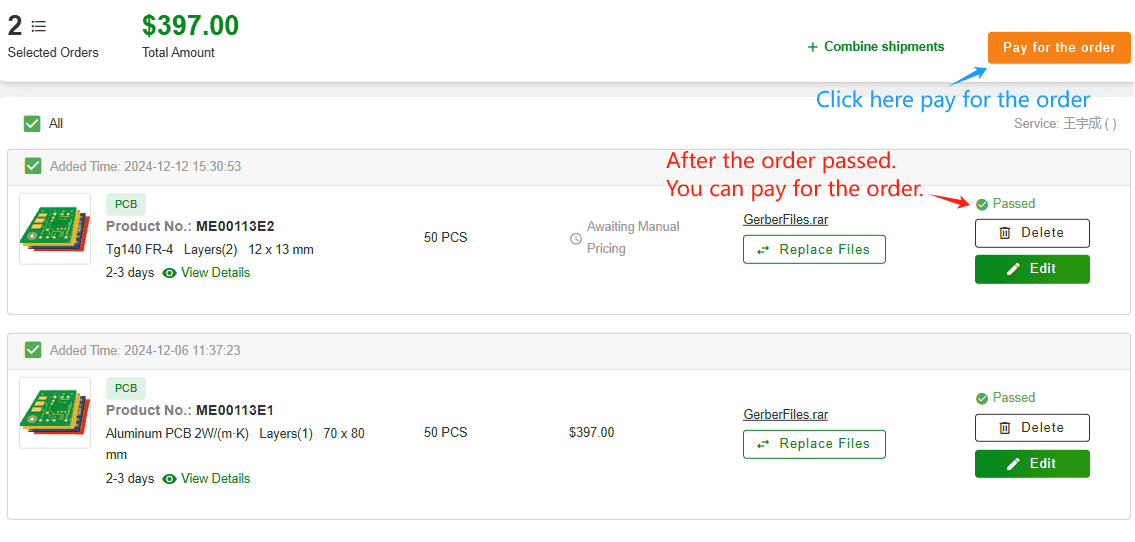The image size is (1135, 542).
Task: Click the eye icon for the ME00113E1 View Details
Action: [x=170, y=478]
